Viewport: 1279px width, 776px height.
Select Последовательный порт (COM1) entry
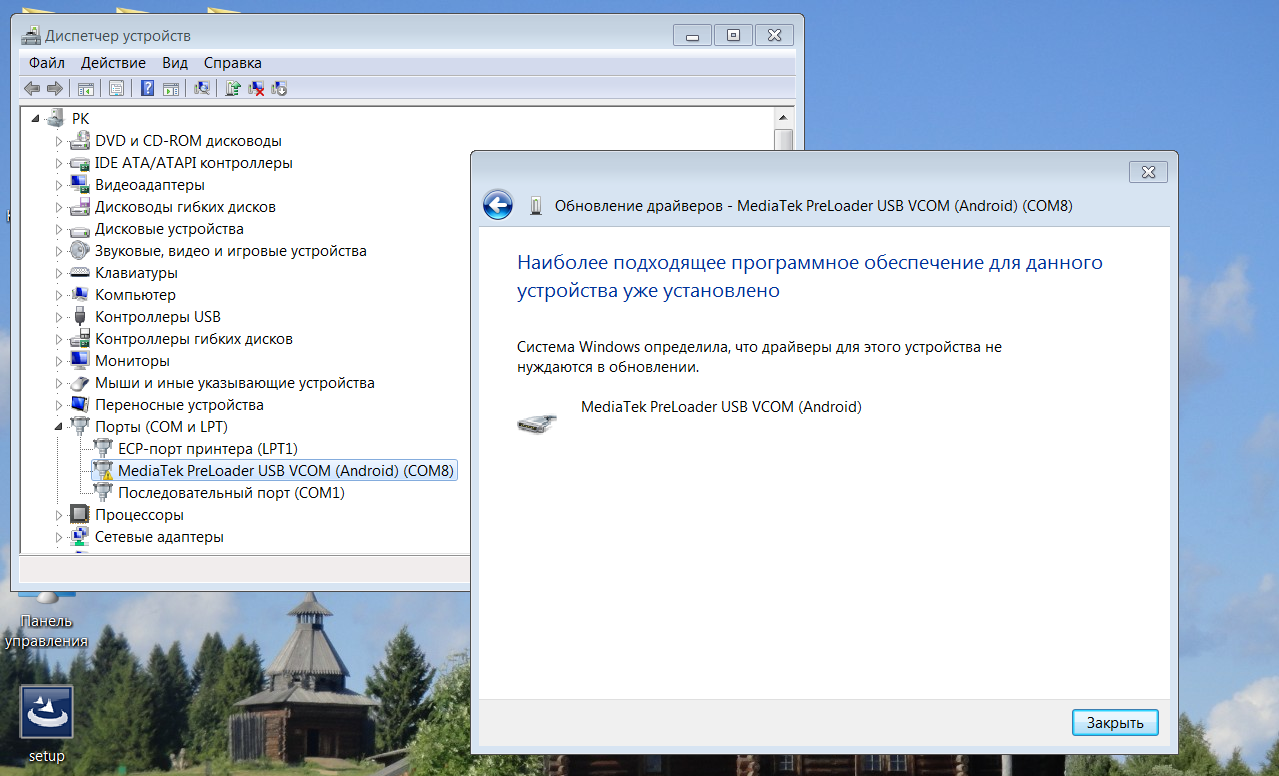(x=231, y=493)
